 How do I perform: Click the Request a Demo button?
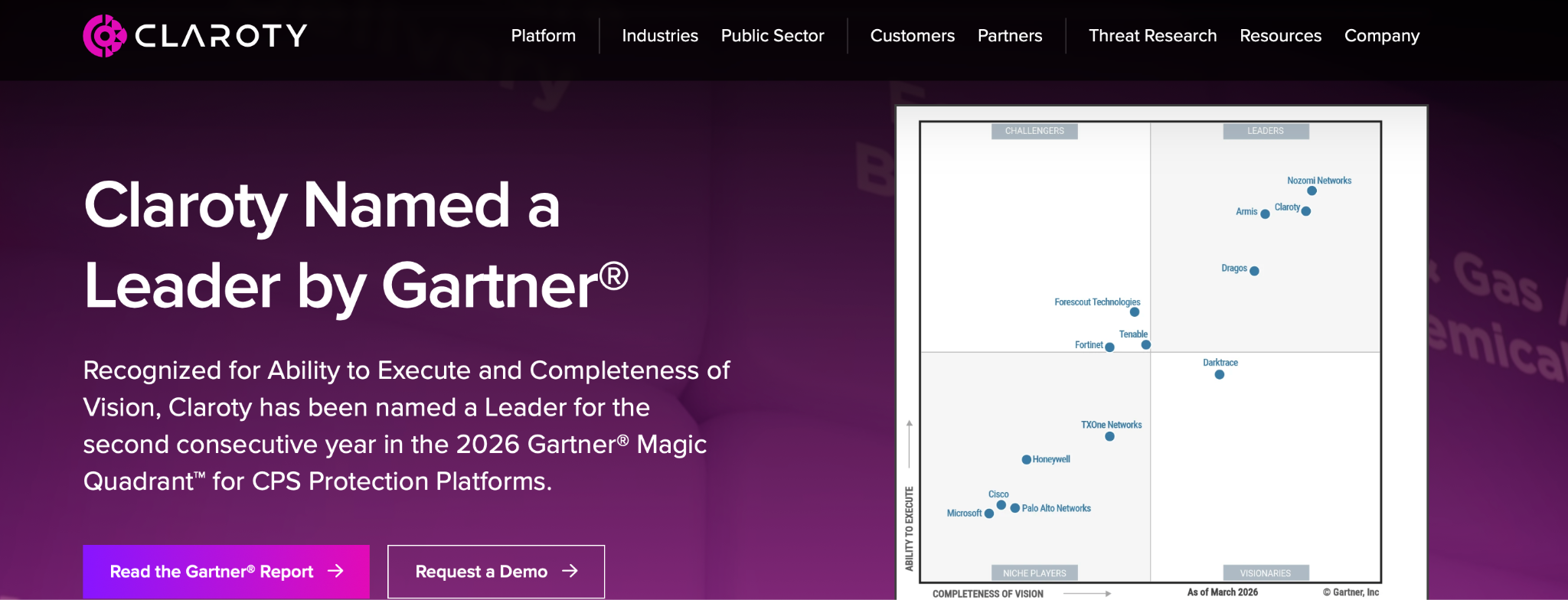pyautogui.click(x=496, y=572)
